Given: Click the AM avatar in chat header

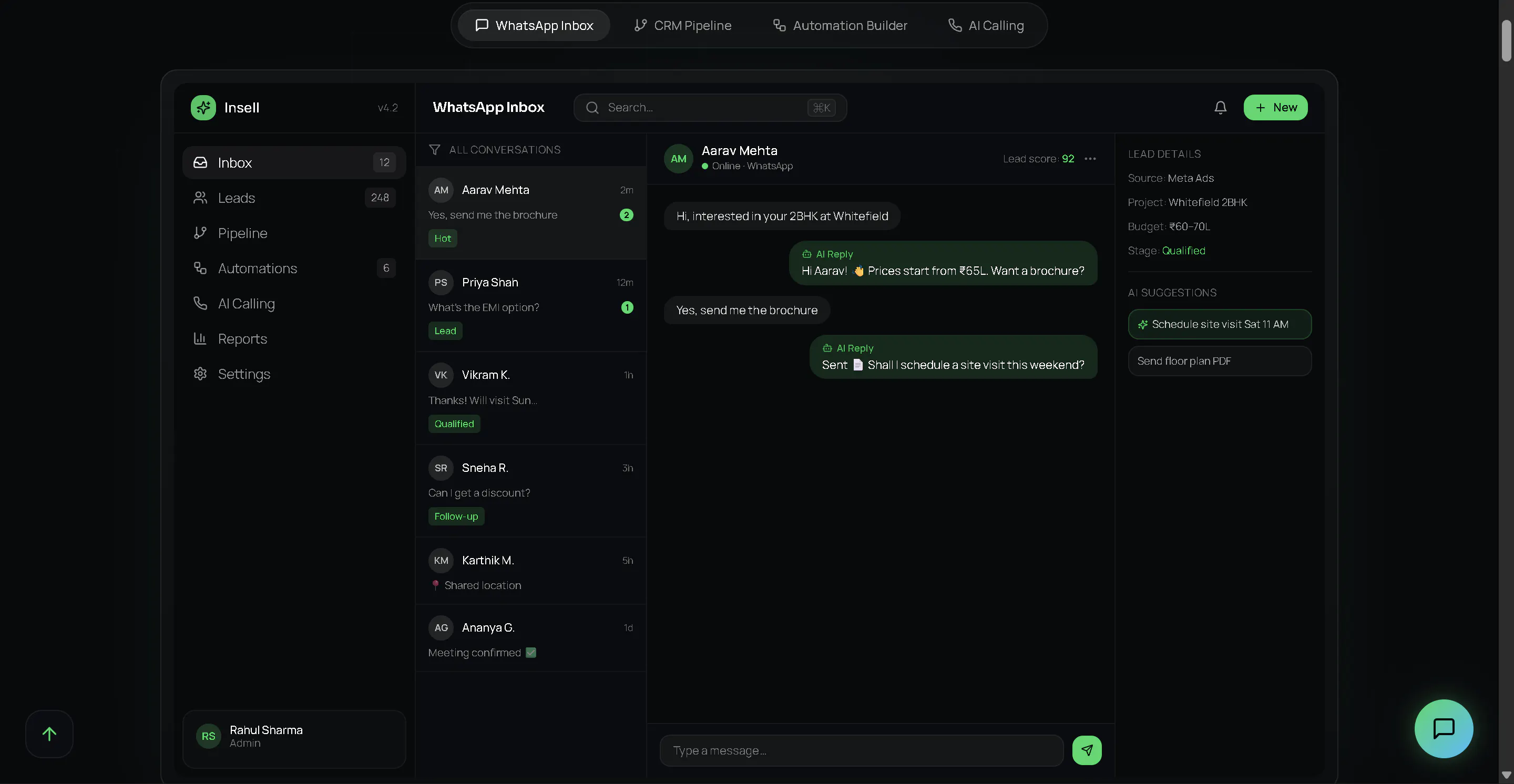Looking at the screenshot, I should click(x=678, y=159).
